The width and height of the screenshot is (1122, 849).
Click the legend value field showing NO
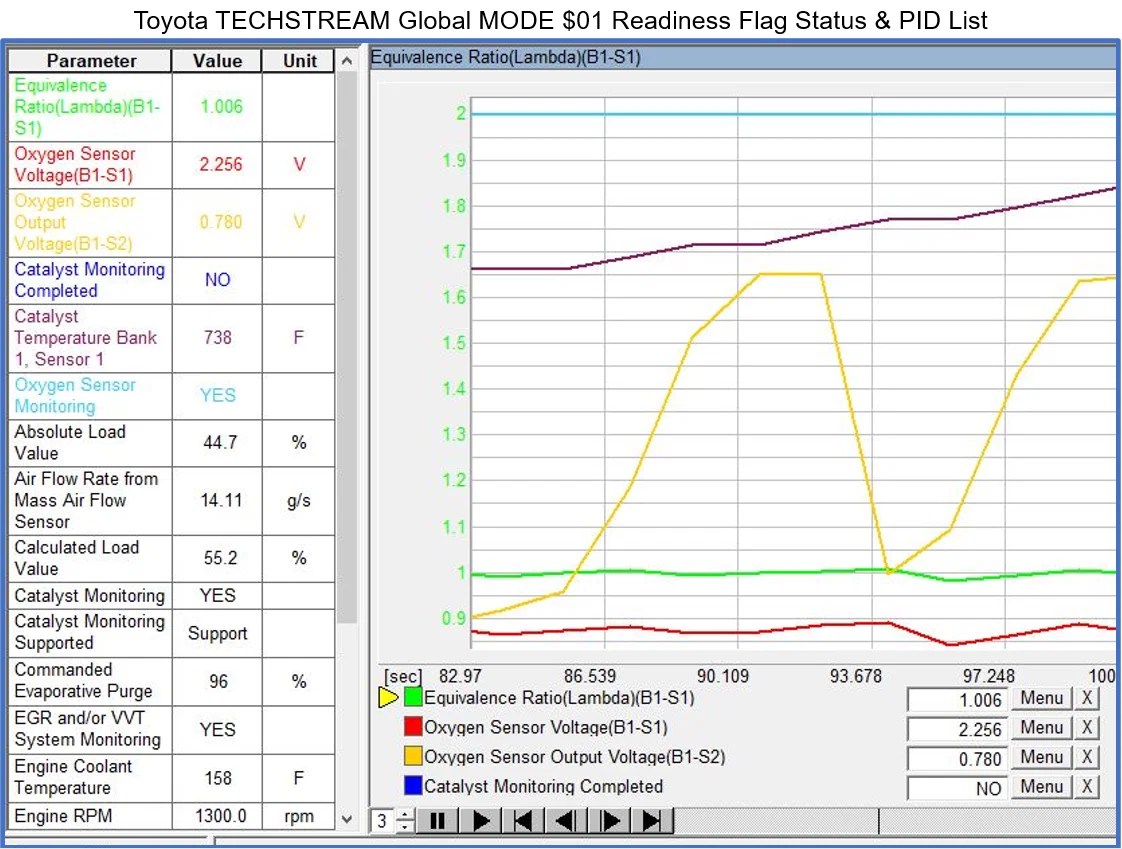click(x=957, y=787)
